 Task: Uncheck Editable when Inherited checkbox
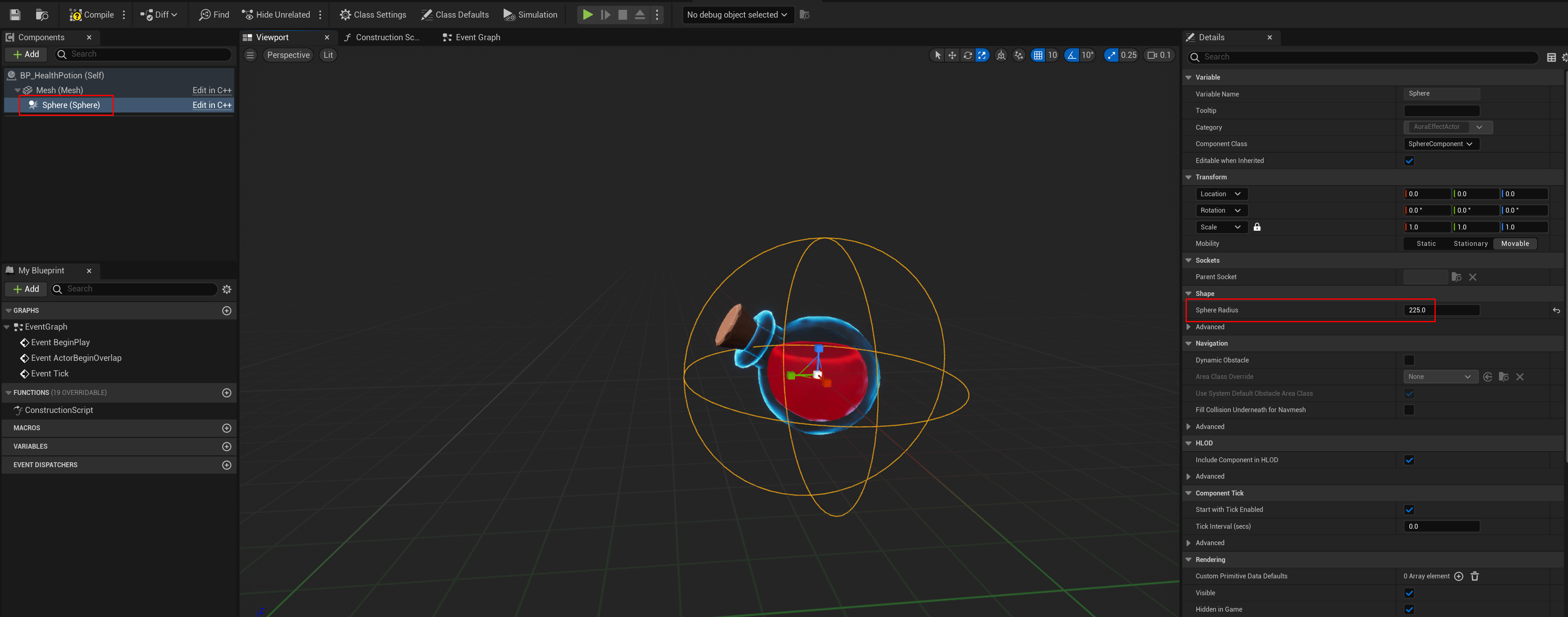pyautogui.click(x=1409, y=161)
